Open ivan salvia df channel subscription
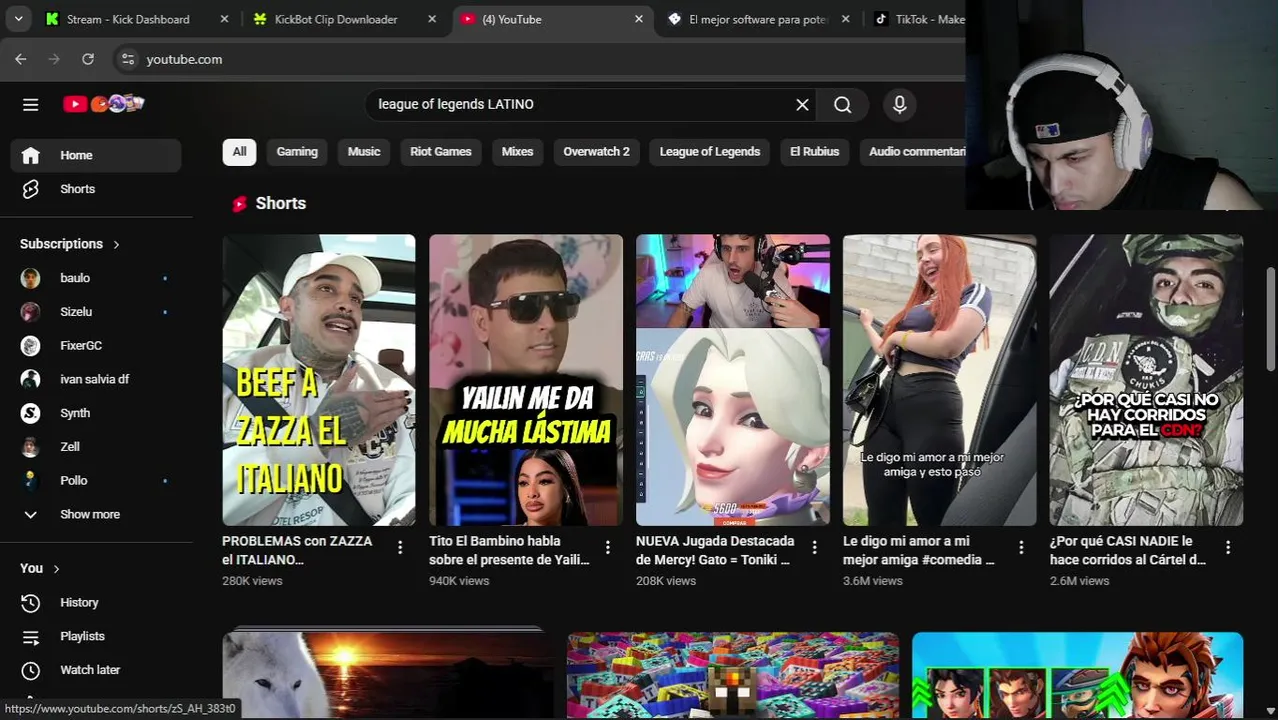The height and width of the screenshot is (720, 1278). click(96, 379)
